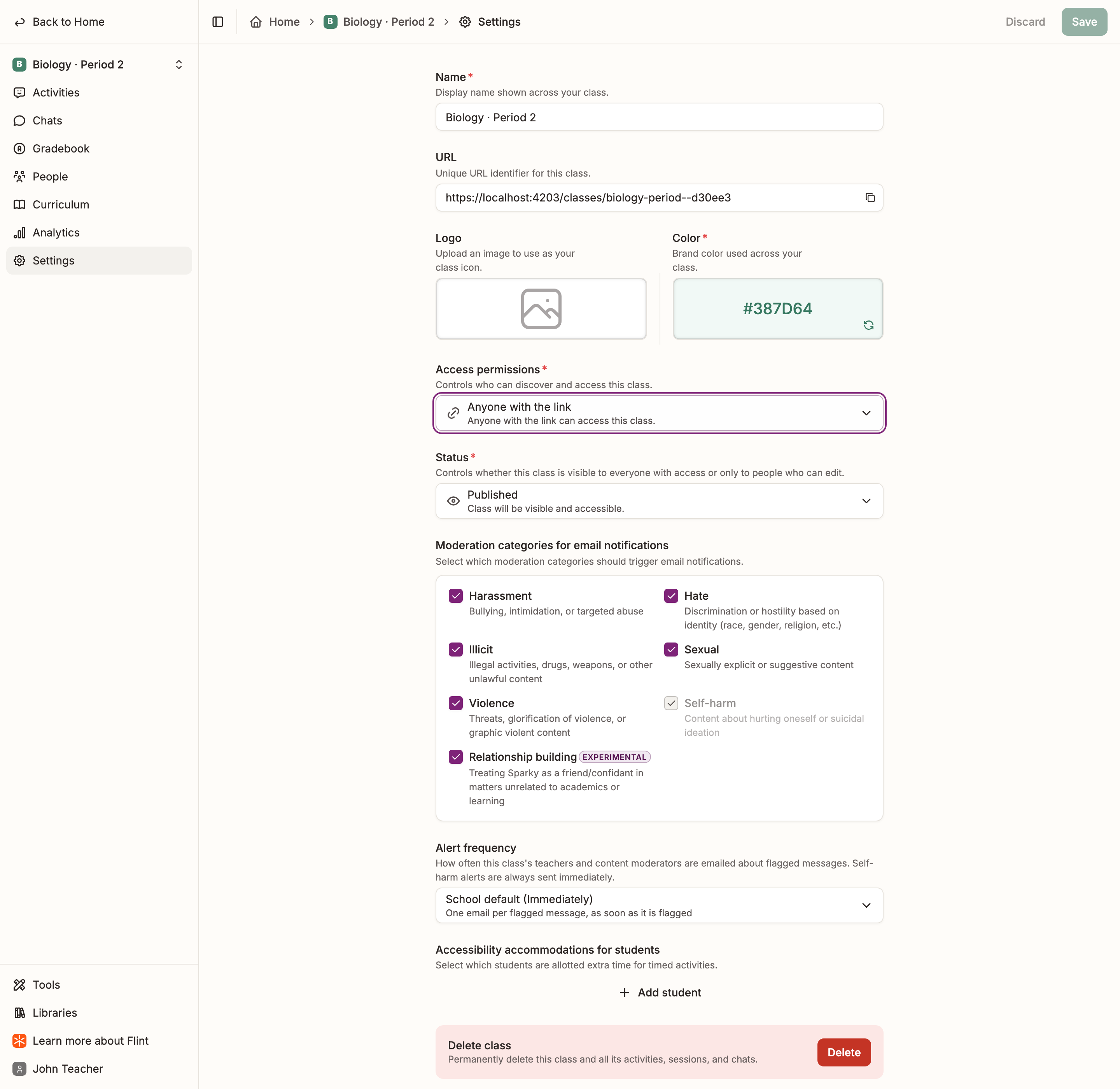1120x1089 pixels.
Task: Copy the class URL with copy icon
Action: (x=870, y=197)
